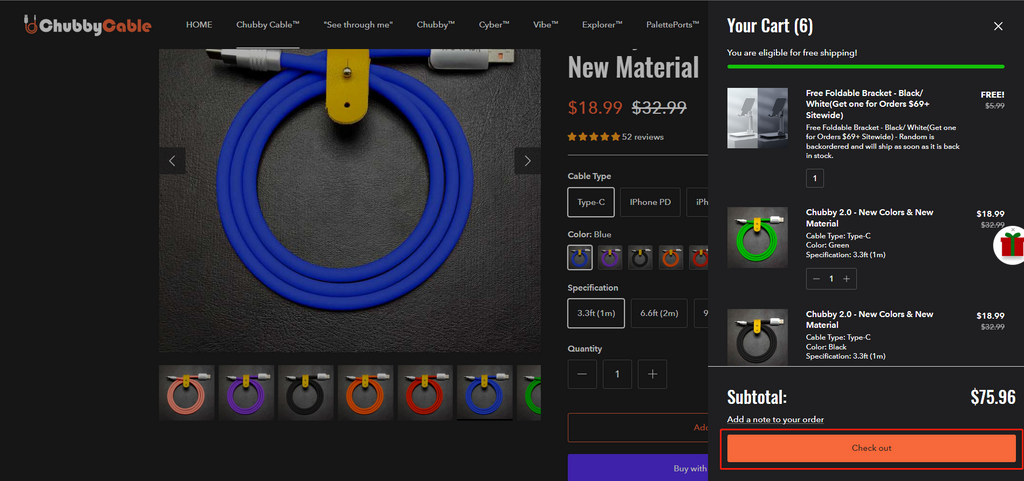This screenshot has height=481, width=1024.
Task: Open the Cyber™ menu item
Action: [494, 25]
